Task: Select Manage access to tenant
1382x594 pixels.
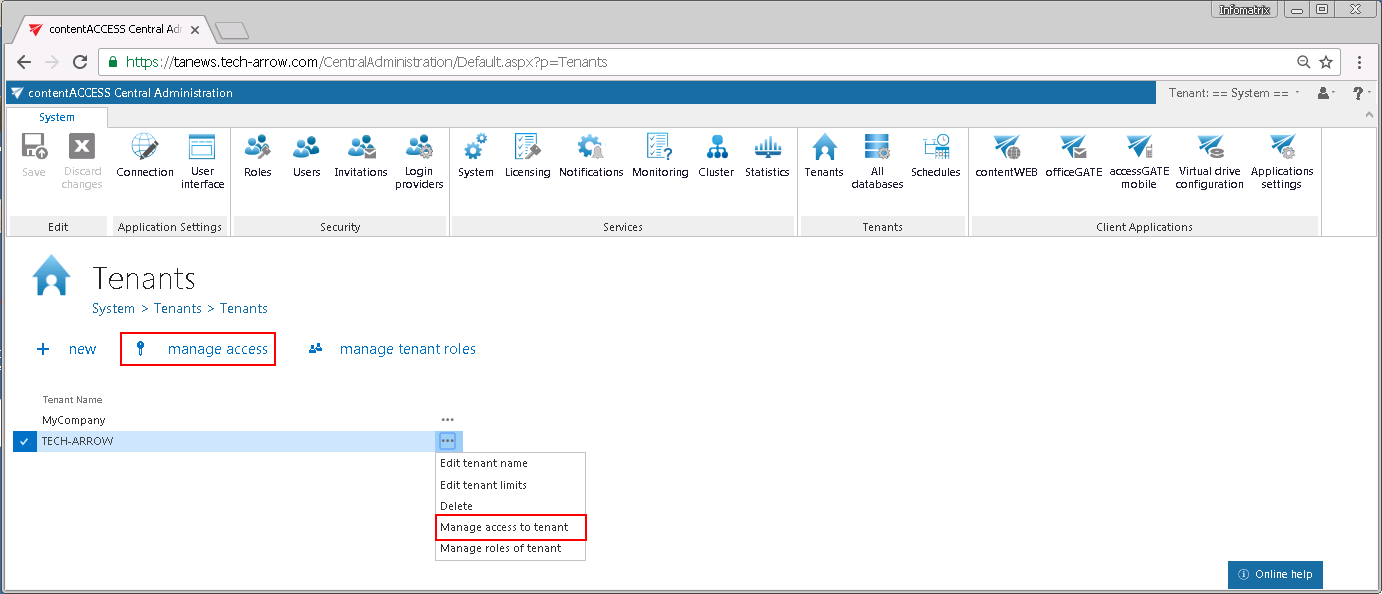Action: tap(510, 527)
